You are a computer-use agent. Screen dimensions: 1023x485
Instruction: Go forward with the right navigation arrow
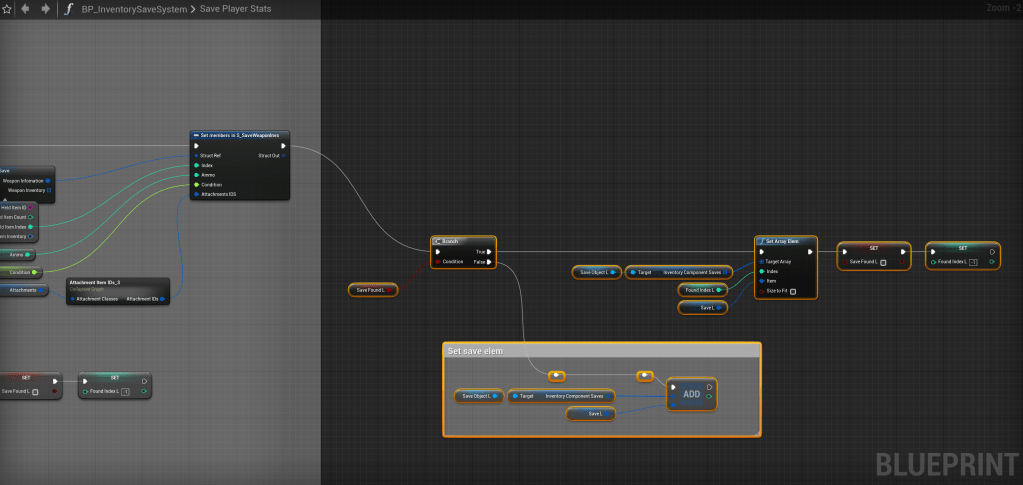(44, 9)
